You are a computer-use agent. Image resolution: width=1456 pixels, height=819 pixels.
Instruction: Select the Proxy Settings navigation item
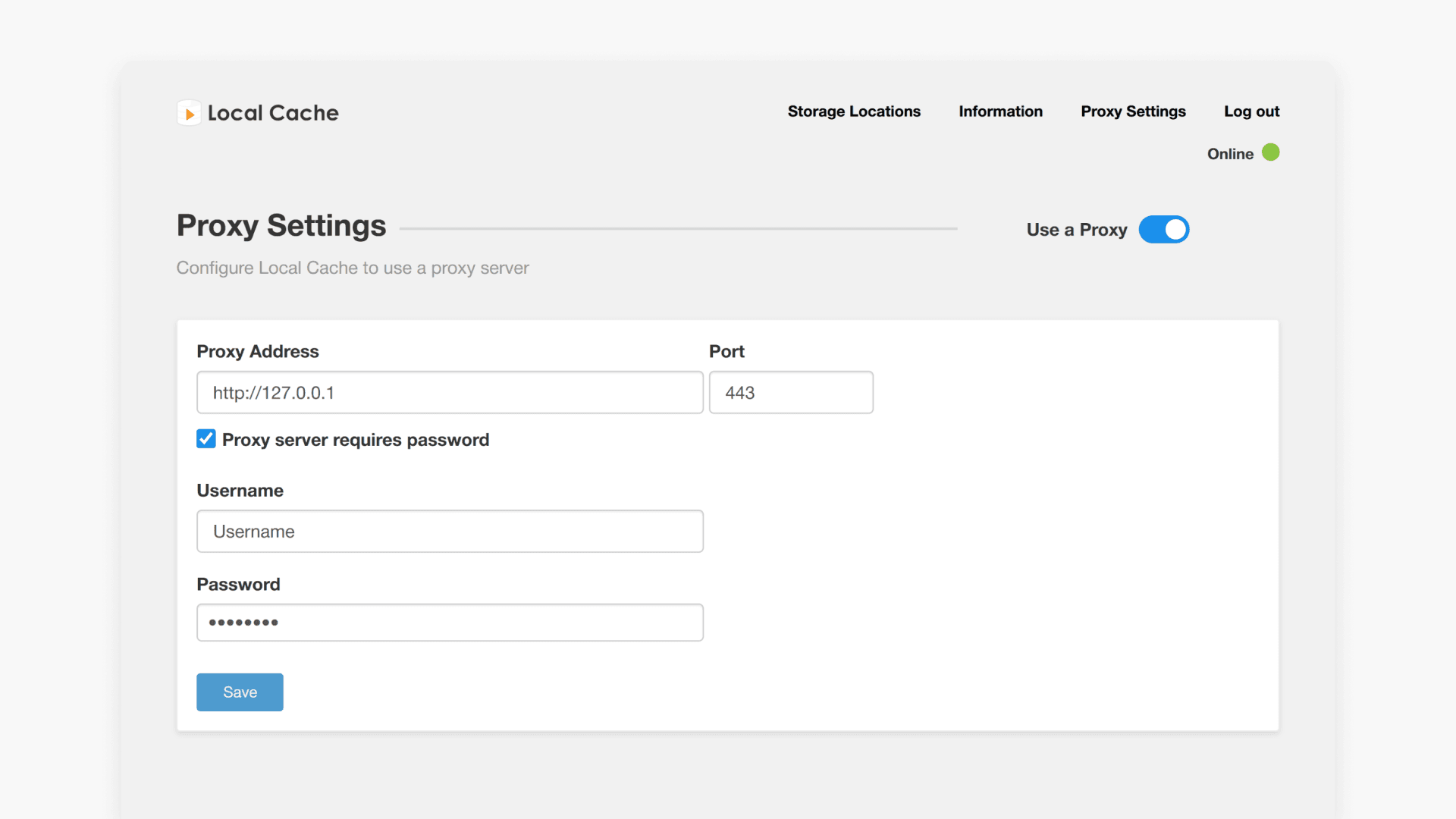(x=1132, y=111)
